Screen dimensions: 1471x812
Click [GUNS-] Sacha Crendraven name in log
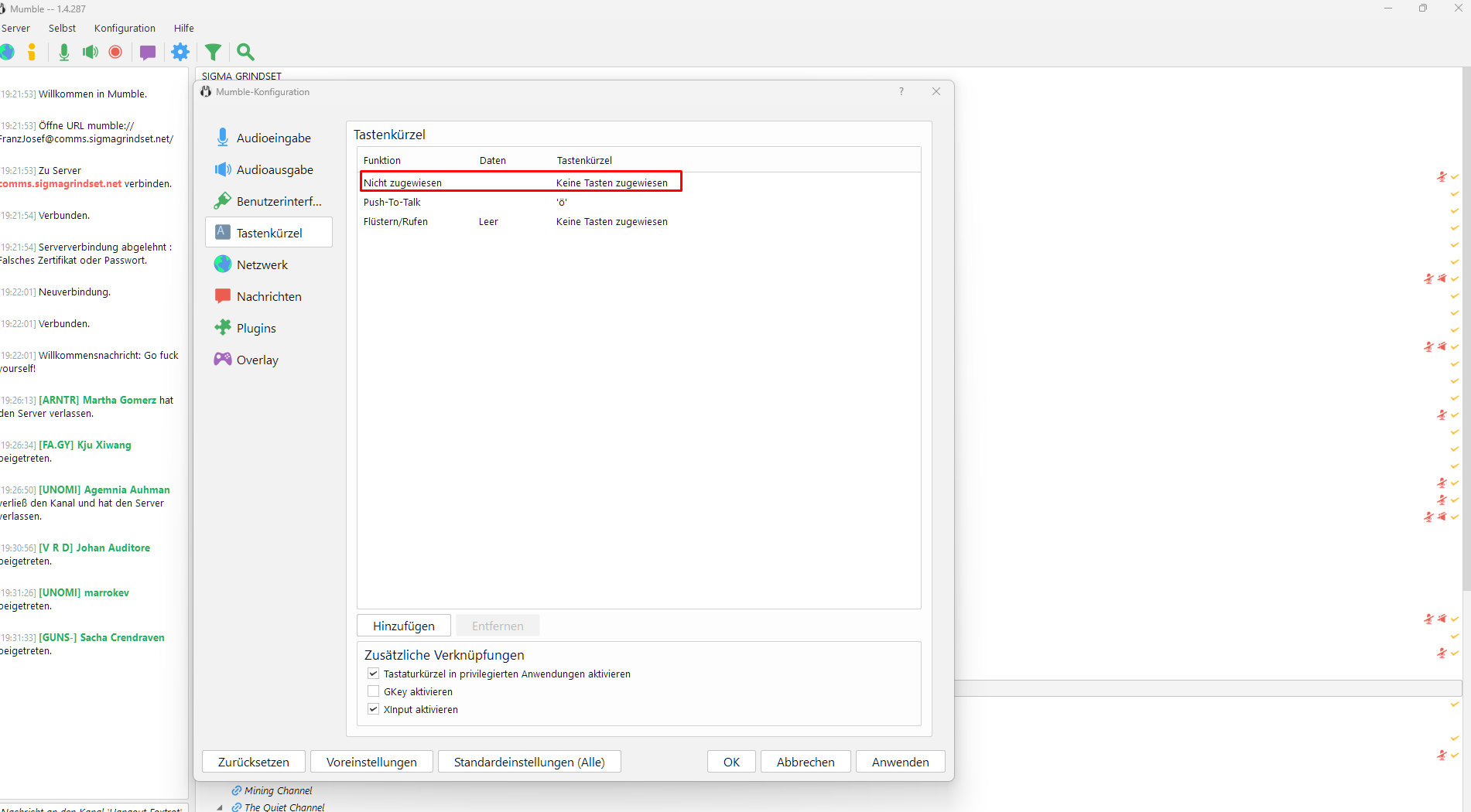click(101, 637)
